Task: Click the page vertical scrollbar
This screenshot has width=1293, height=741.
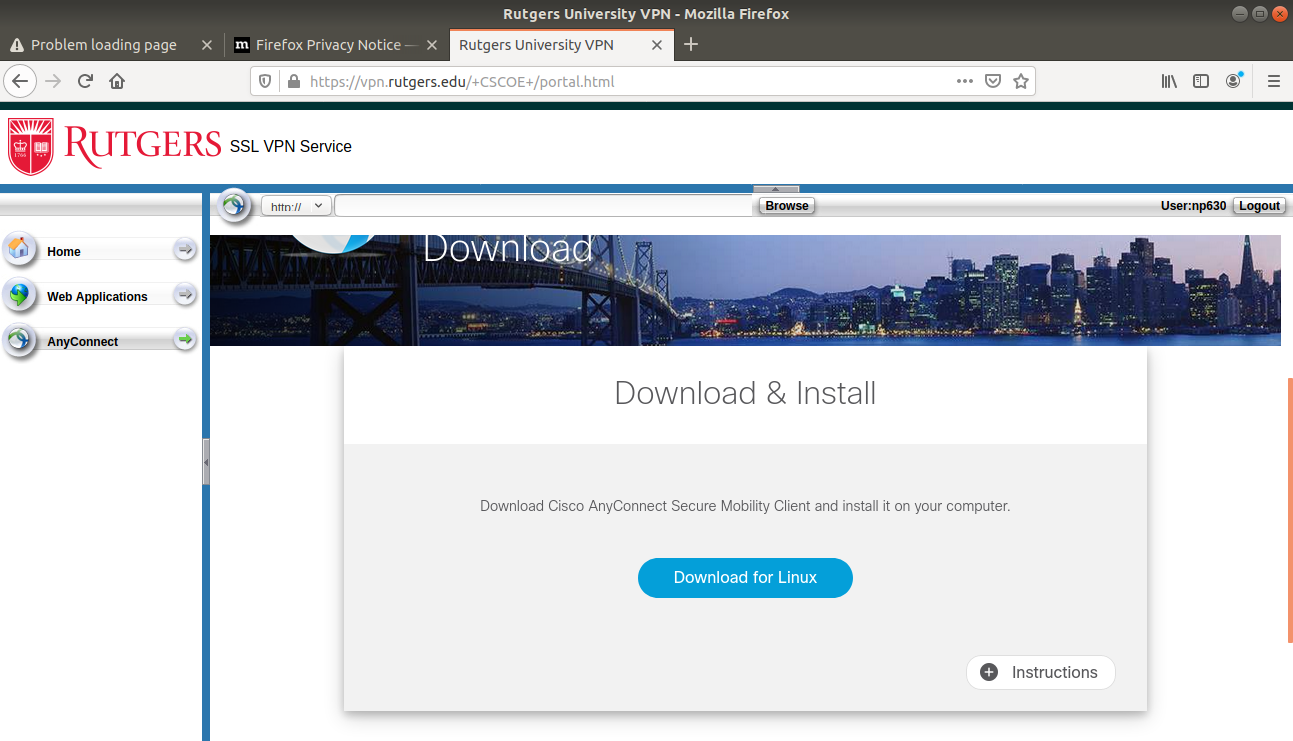Action: point(1289,510)
